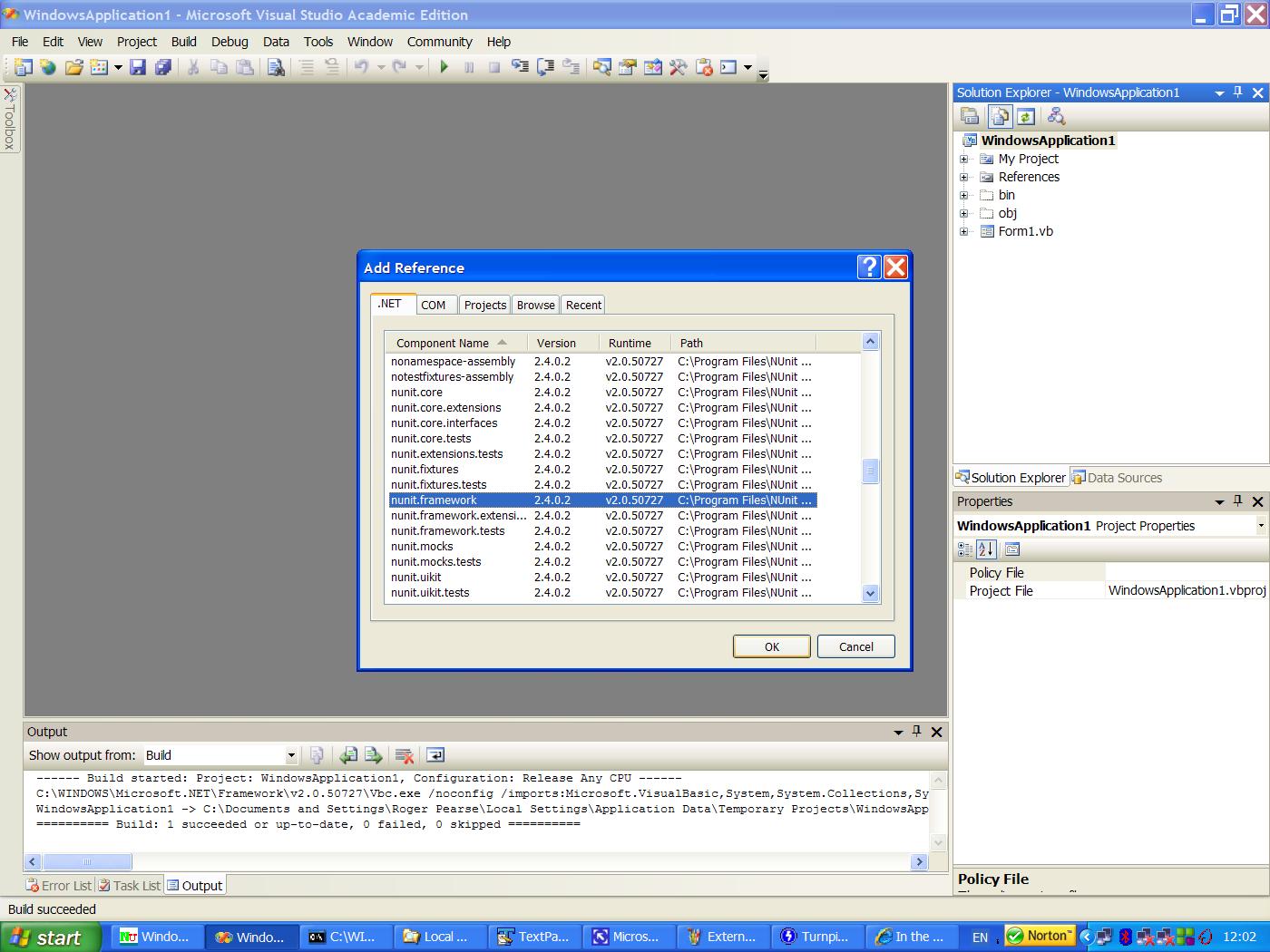Expand the bin folder node
Image resolution: width=1270 pixels, height=952 pixels.
pos(964,195)
